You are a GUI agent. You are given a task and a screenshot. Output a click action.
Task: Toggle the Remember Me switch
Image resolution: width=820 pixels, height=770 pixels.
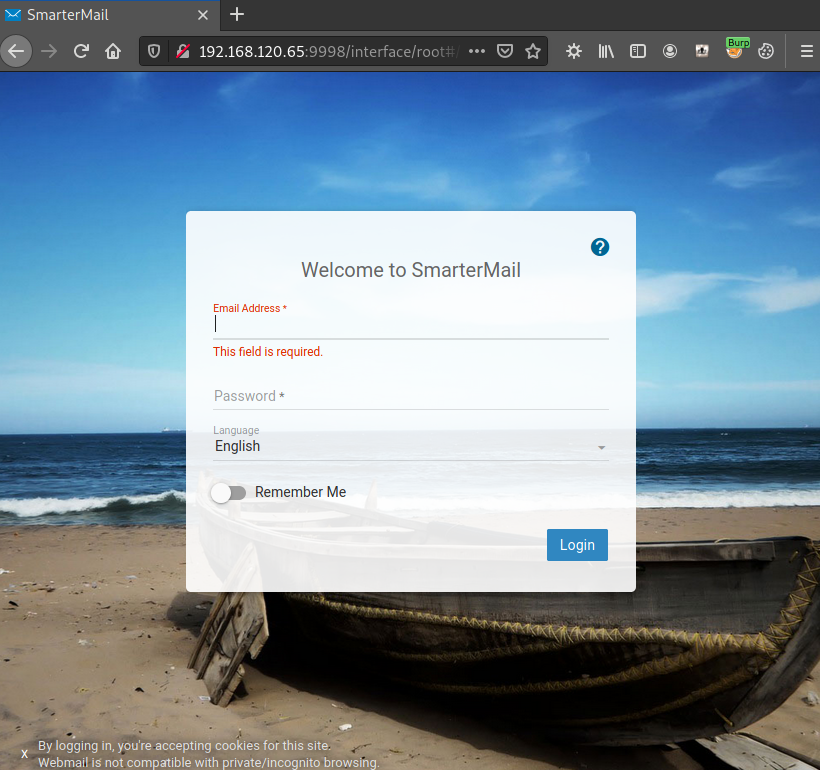pos(229,492)
